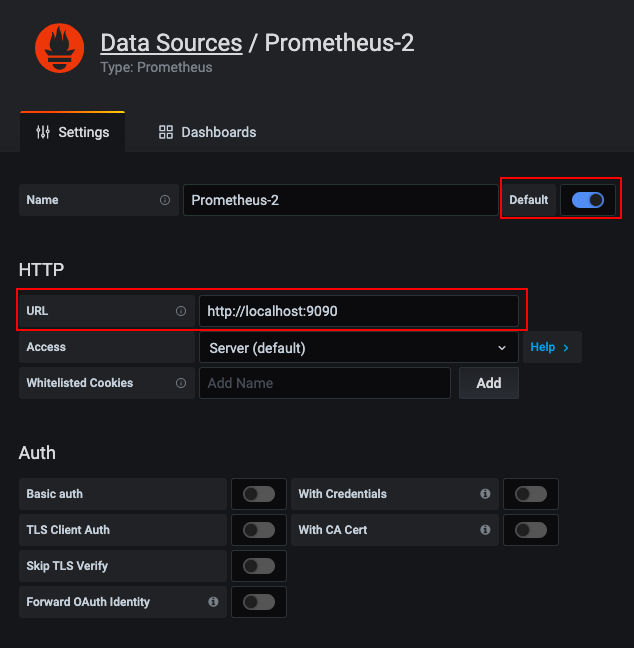The width and height of the screenshot is (634, 648).
Task: Click the Forward OAuth Identity info icon
Action: pos(213,602)
